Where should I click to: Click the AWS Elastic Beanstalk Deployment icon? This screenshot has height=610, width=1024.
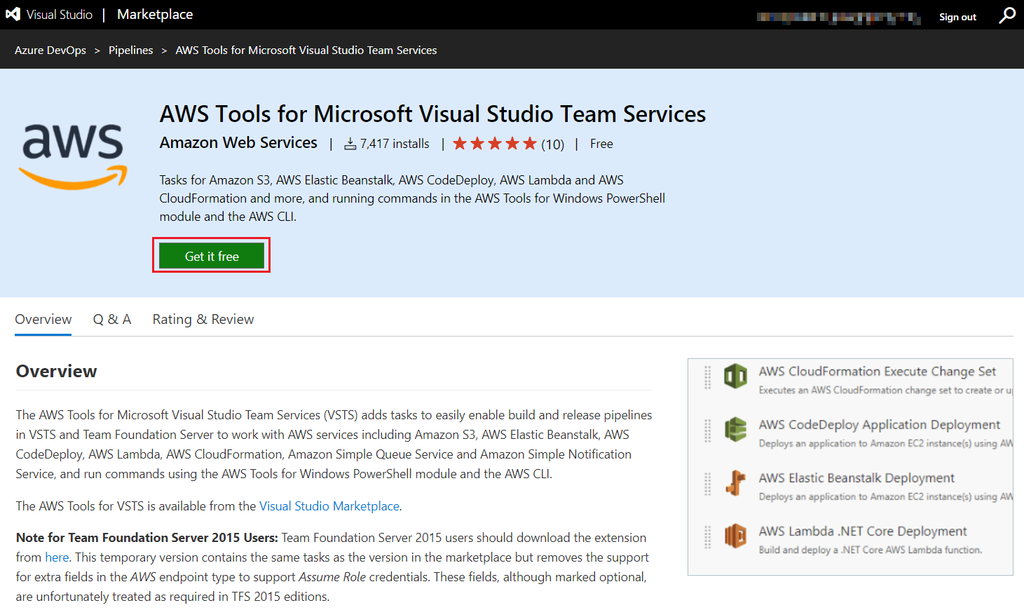pyautogui.click(x=735, y=483)
